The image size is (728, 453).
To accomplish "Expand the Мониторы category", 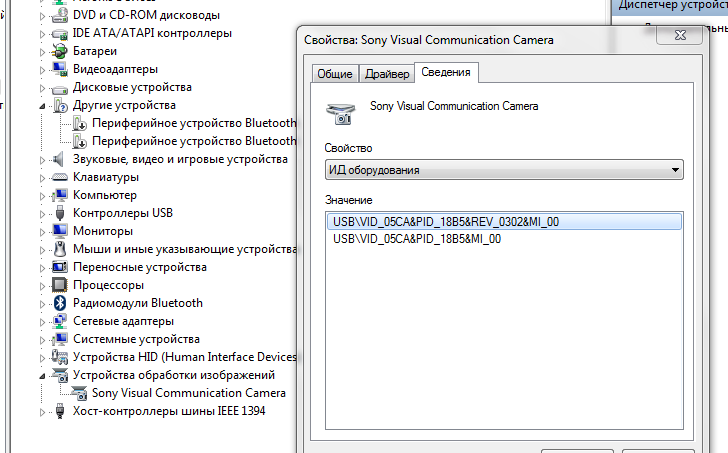I will point(43,231).
